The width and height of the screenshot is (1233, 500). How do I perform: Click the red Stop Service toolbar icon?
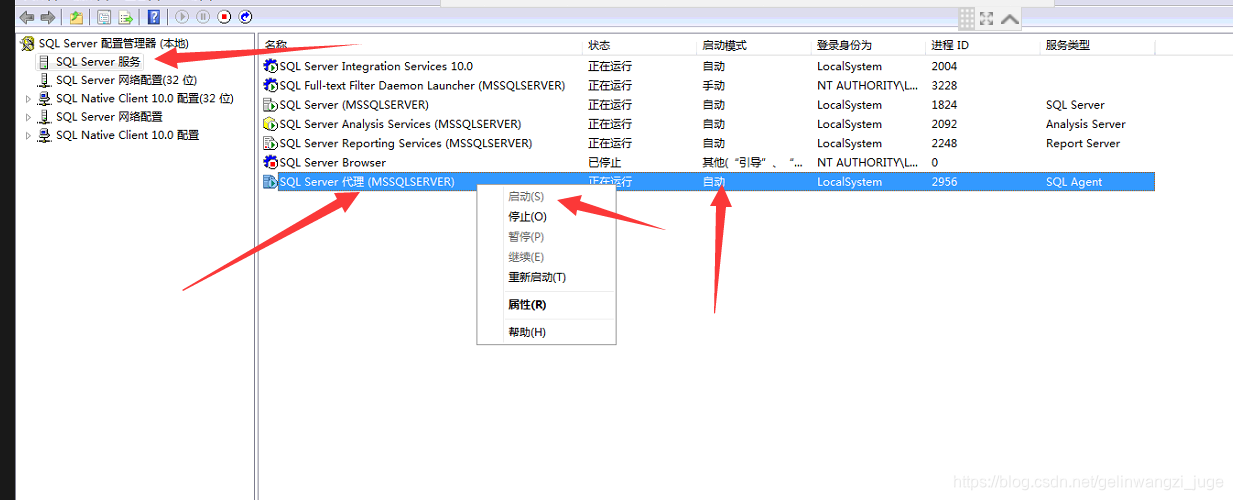[224, 17]
